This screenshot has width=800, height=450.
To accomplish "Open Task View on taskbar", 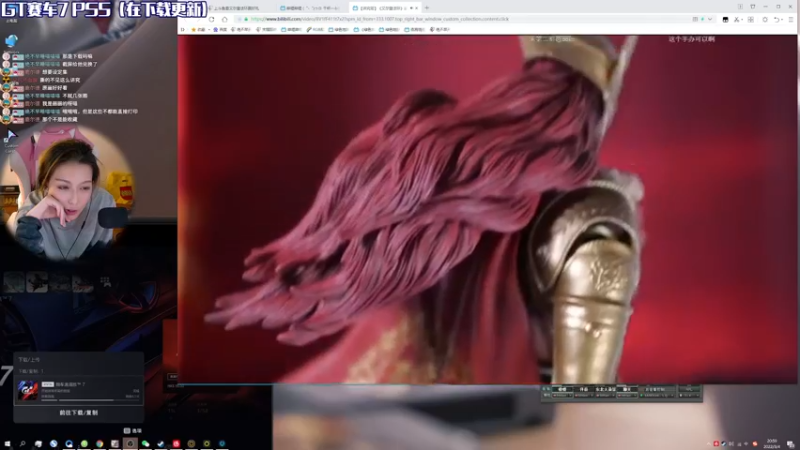I will [x=39, y=444].
